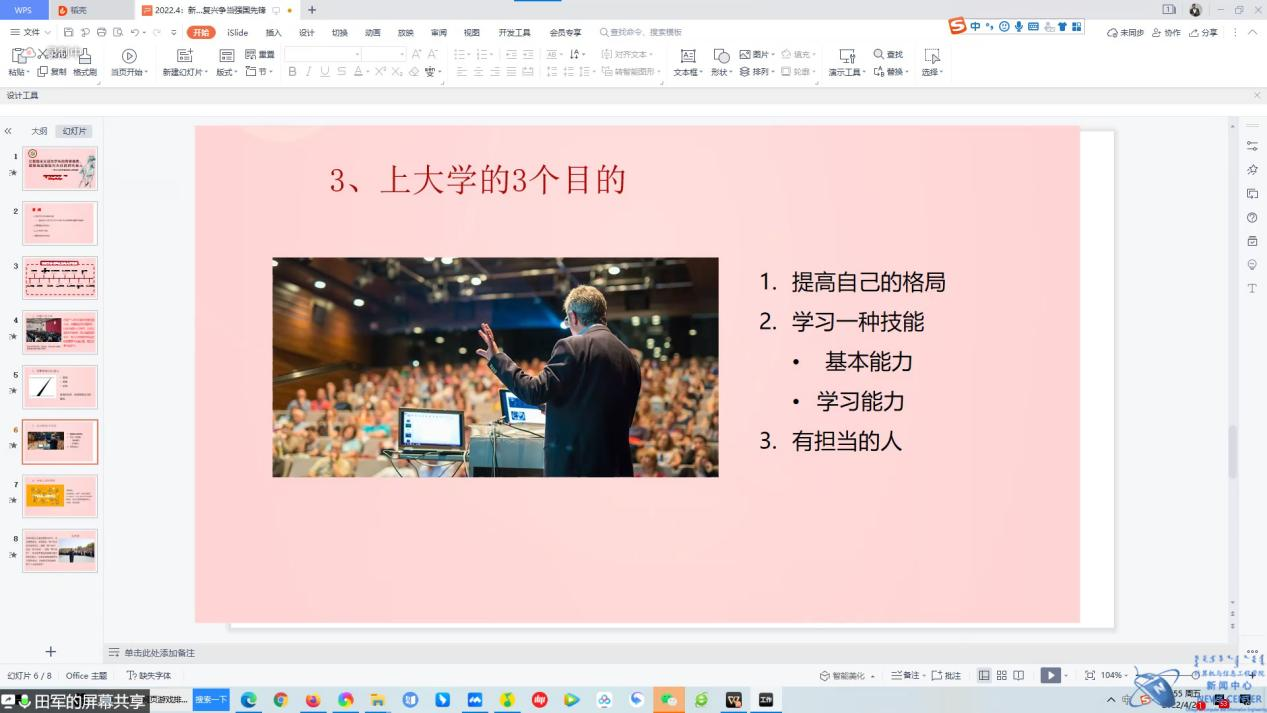This screenshot has height=713, width=1267.
Task: Click the Save icon in quick toolbar
Action: [68, 33]
